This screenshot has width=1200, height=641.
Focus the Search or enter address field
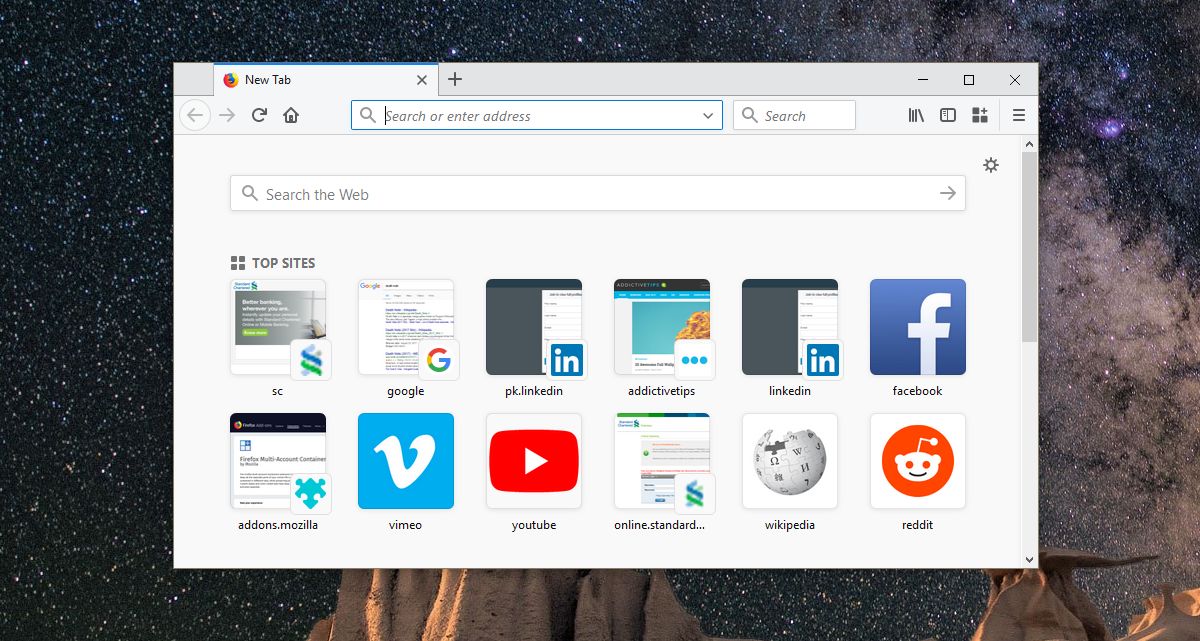point(537,115)
